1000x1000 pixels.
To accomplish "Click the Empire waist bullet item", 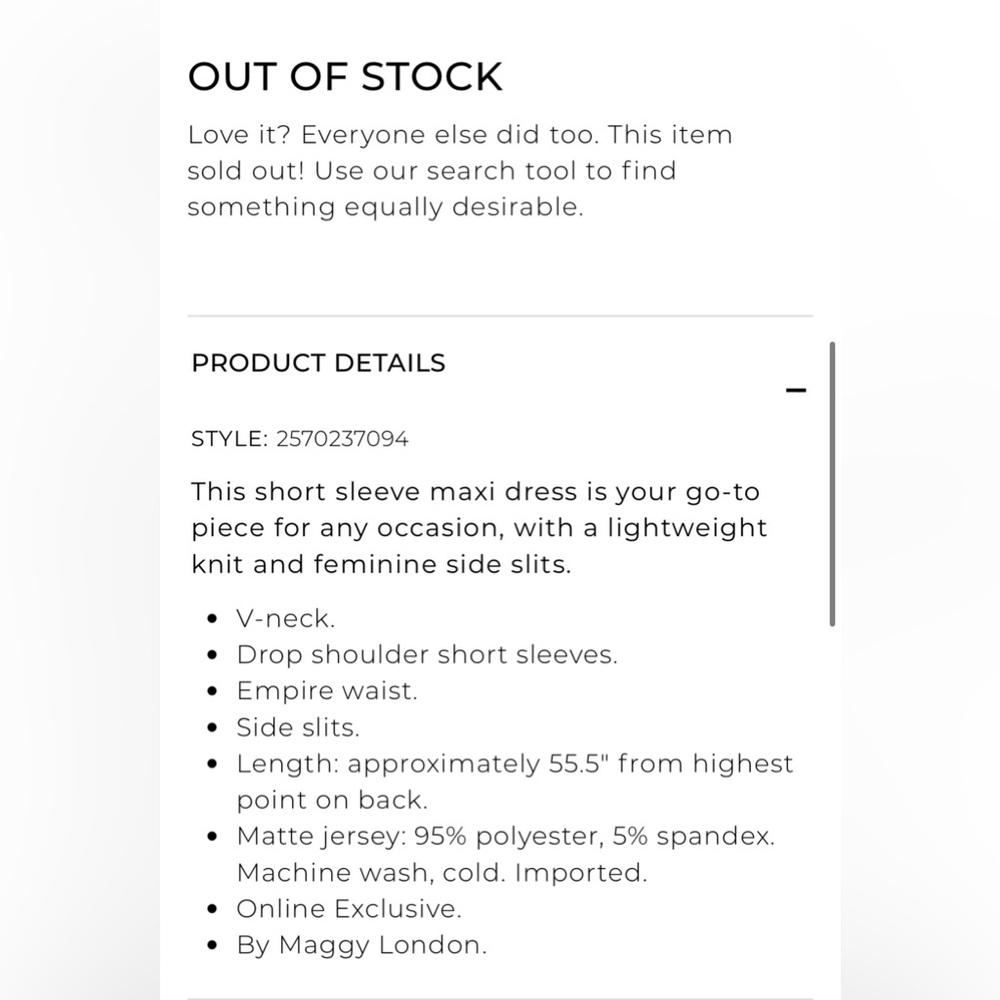I will pos(327,691).
